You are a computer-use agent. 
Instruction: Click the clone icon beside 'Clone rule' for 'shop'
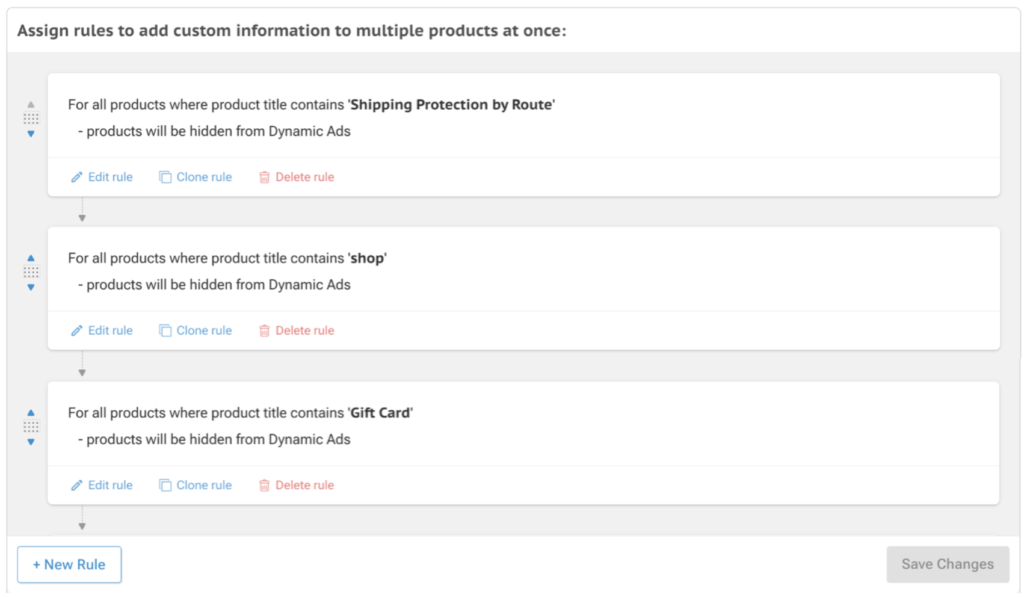click(164, 330)
